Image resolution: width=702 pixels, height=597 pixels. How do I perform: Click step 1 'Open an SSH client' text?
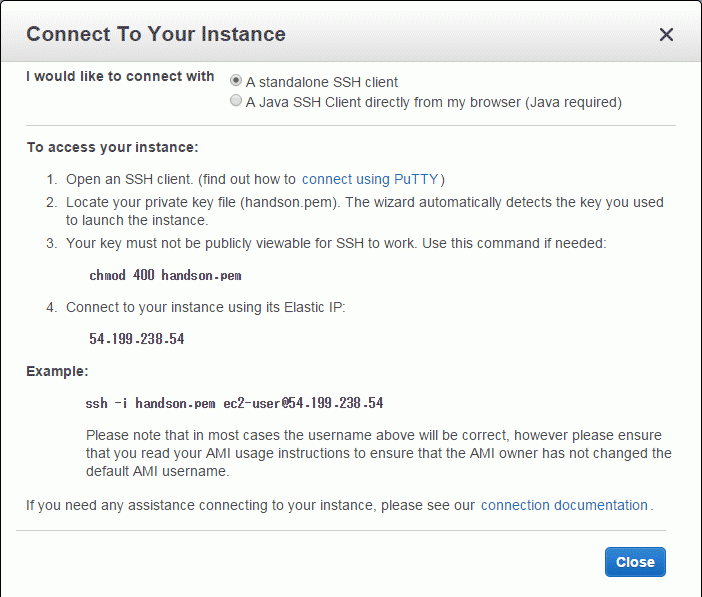255,179
